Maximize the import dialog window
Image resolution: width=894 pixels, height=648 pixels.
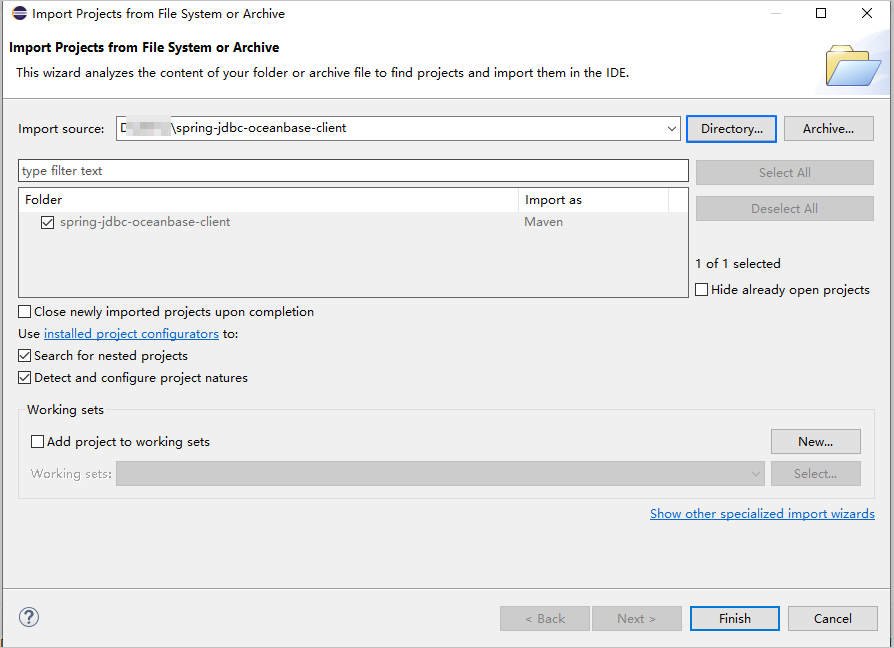(821, 14)
